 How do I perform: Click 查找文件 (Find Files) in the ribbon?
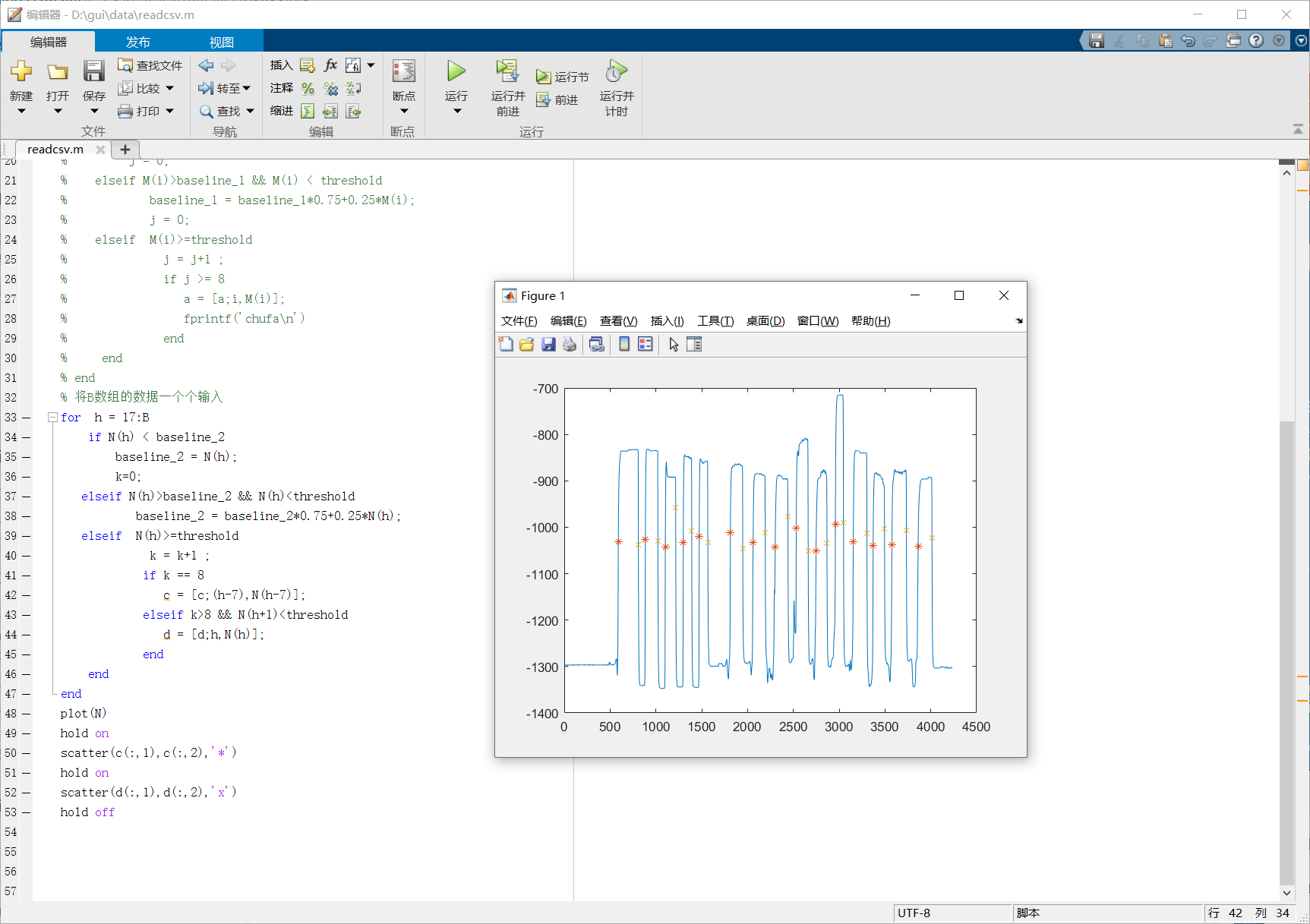(x=150, y=65)
